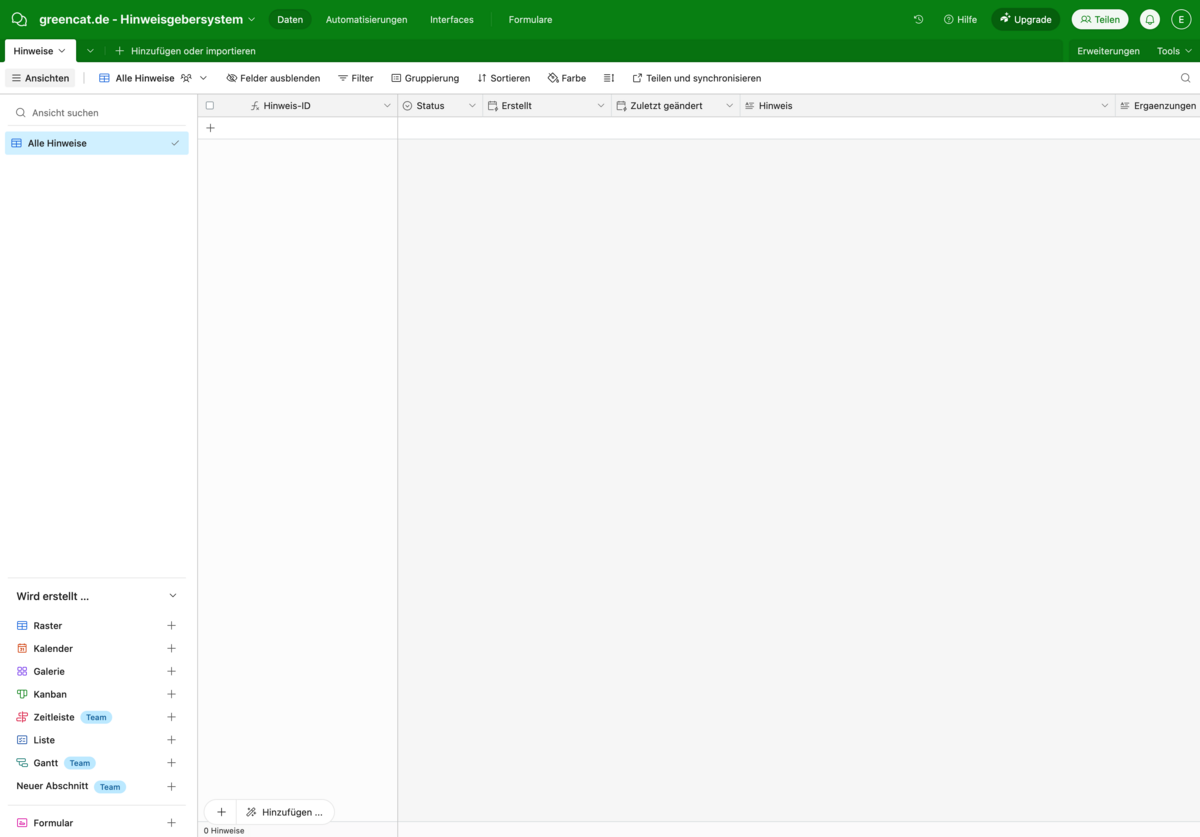Open the Formulare tab

coord(530,19)
